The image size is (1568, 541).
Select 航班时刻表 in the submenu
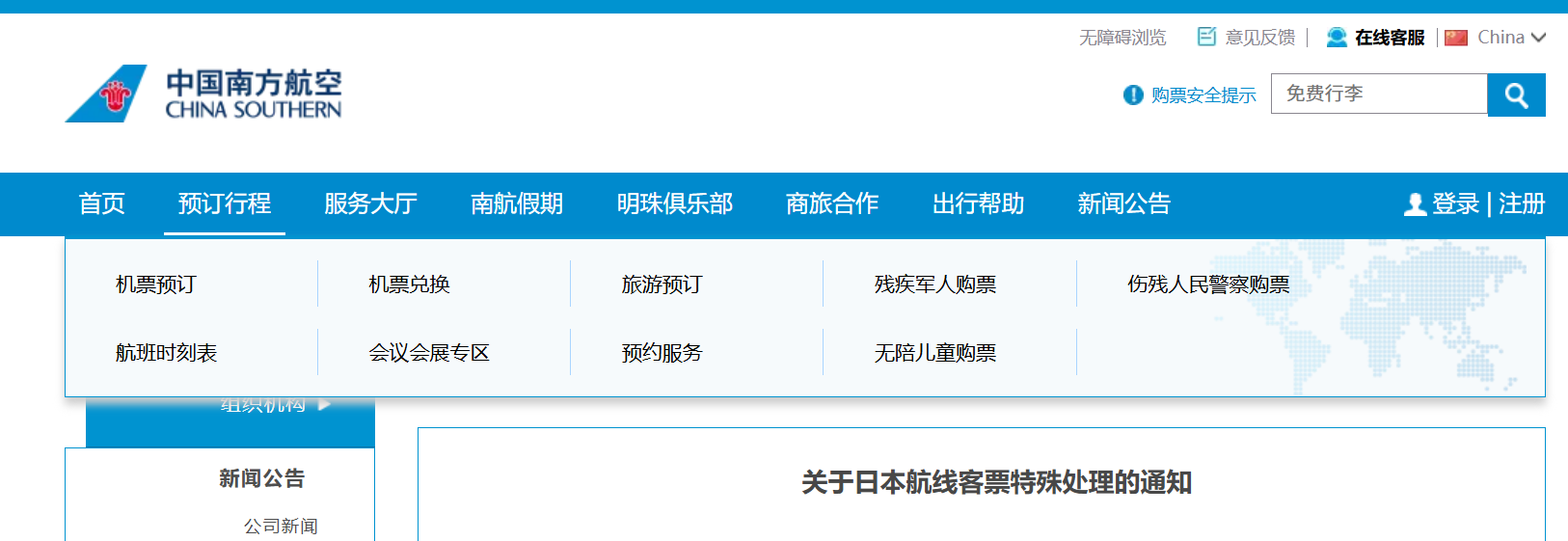point(166,353)
